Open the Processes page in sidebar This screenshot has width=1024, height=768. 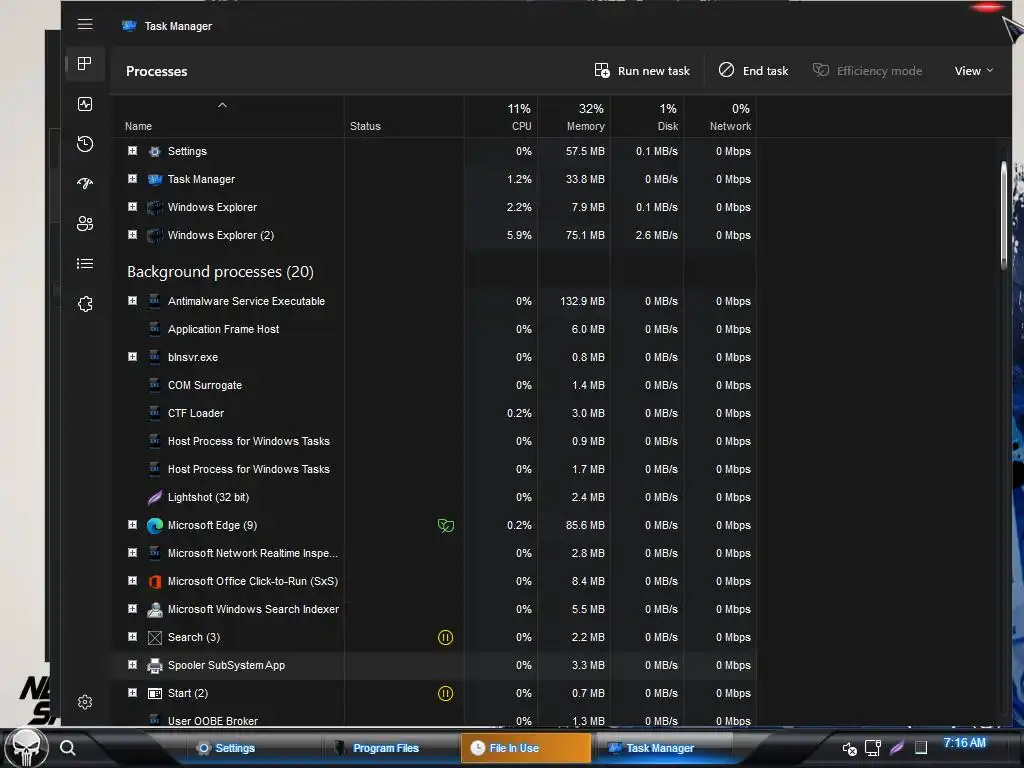coord(85,63)
